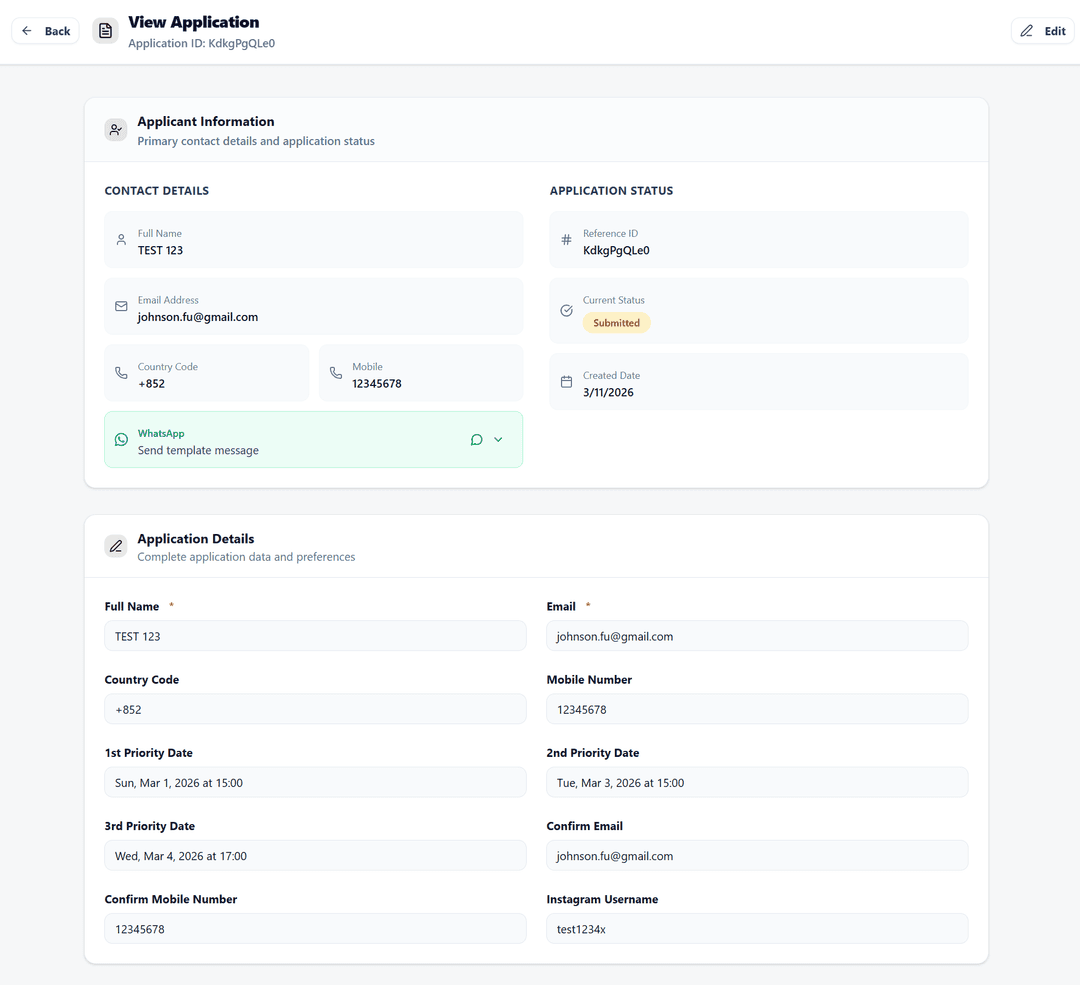Click the pencil icon on Application Details header

pos(115,546)
